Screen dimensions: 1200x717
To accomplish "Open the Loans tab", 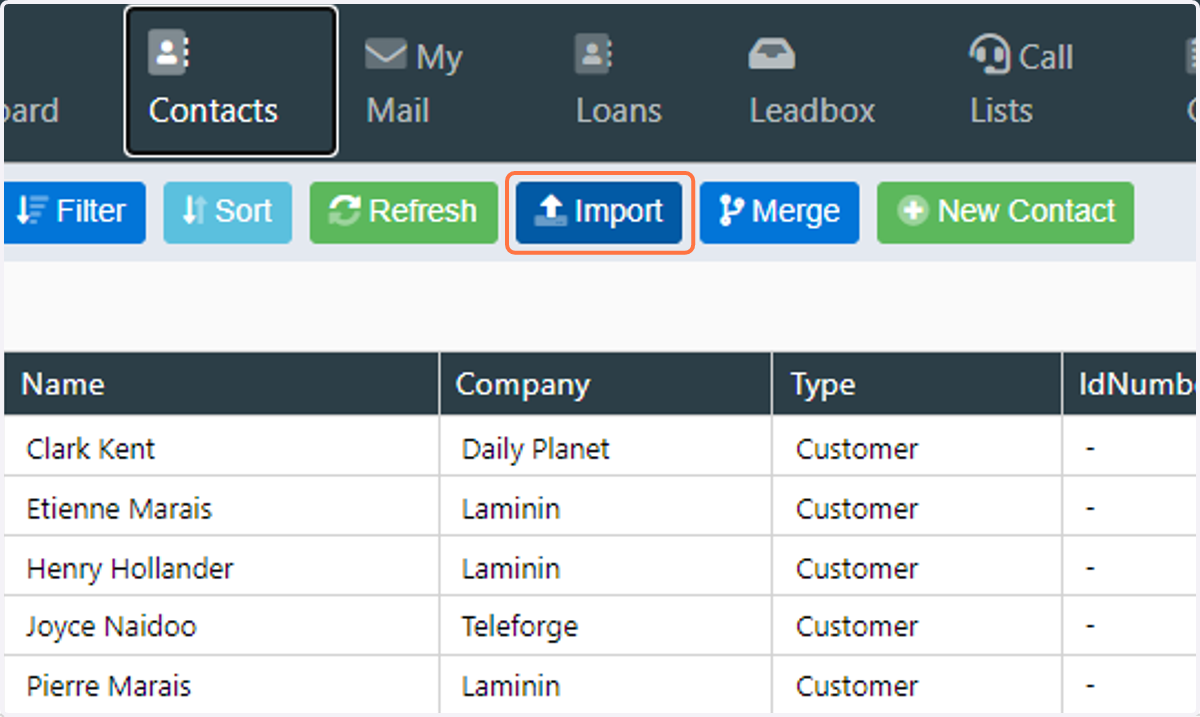I will pos(618,82).
